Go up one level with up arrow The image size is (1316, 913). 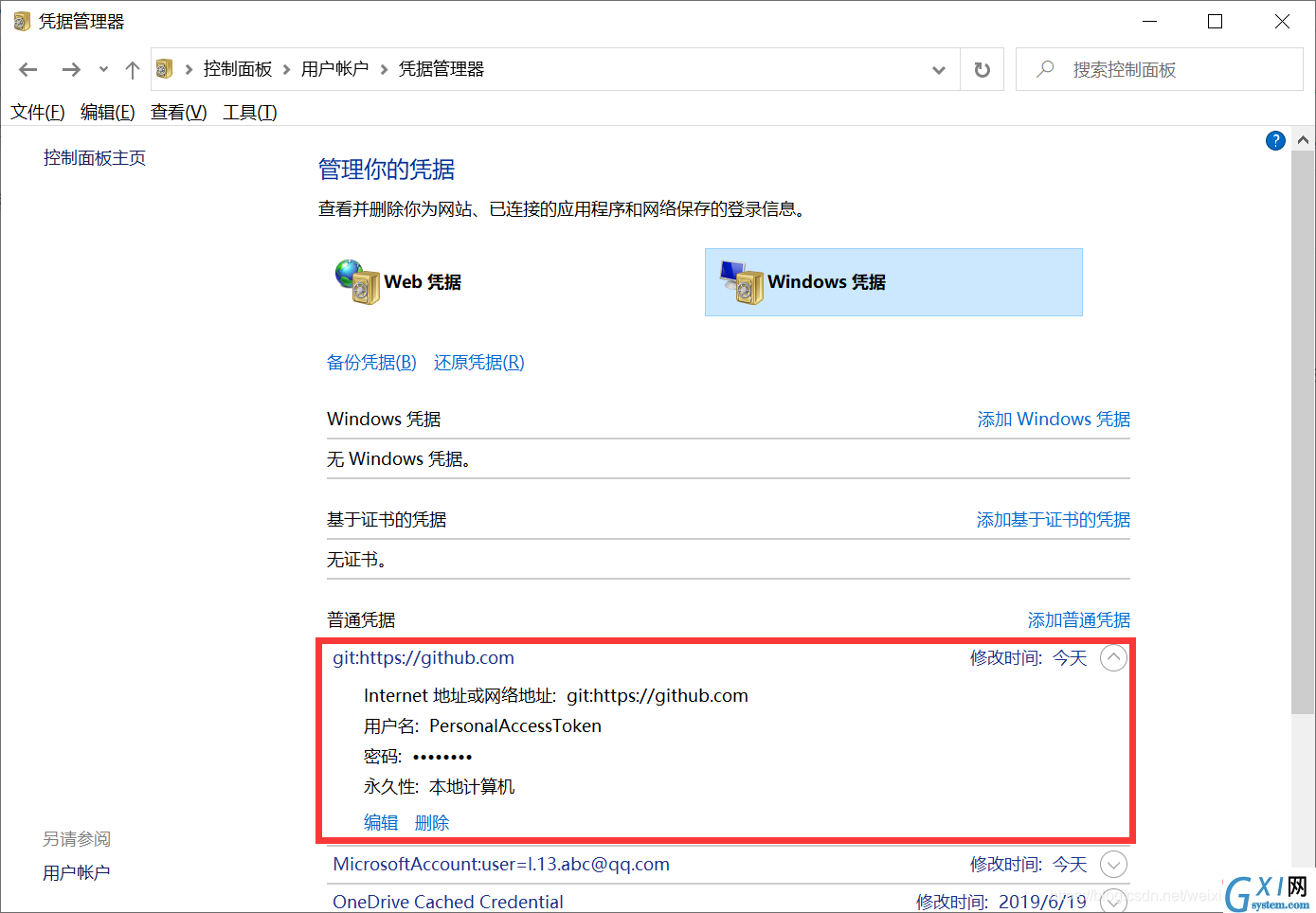pos(133,69)
